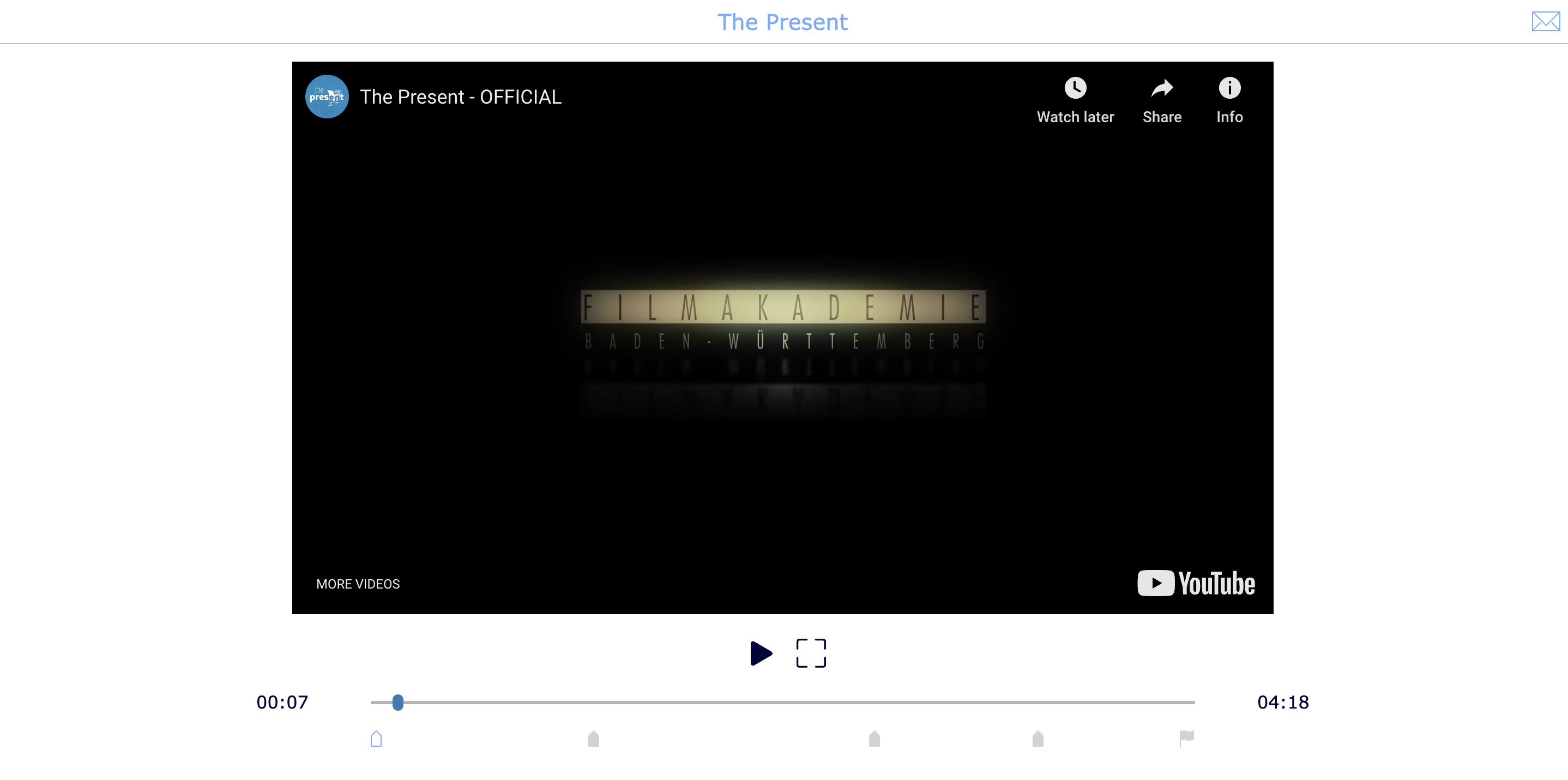The width and height of the screenshot is (1568, 780).
Task: Click the More Videos button
Action: tap(357, 583)
